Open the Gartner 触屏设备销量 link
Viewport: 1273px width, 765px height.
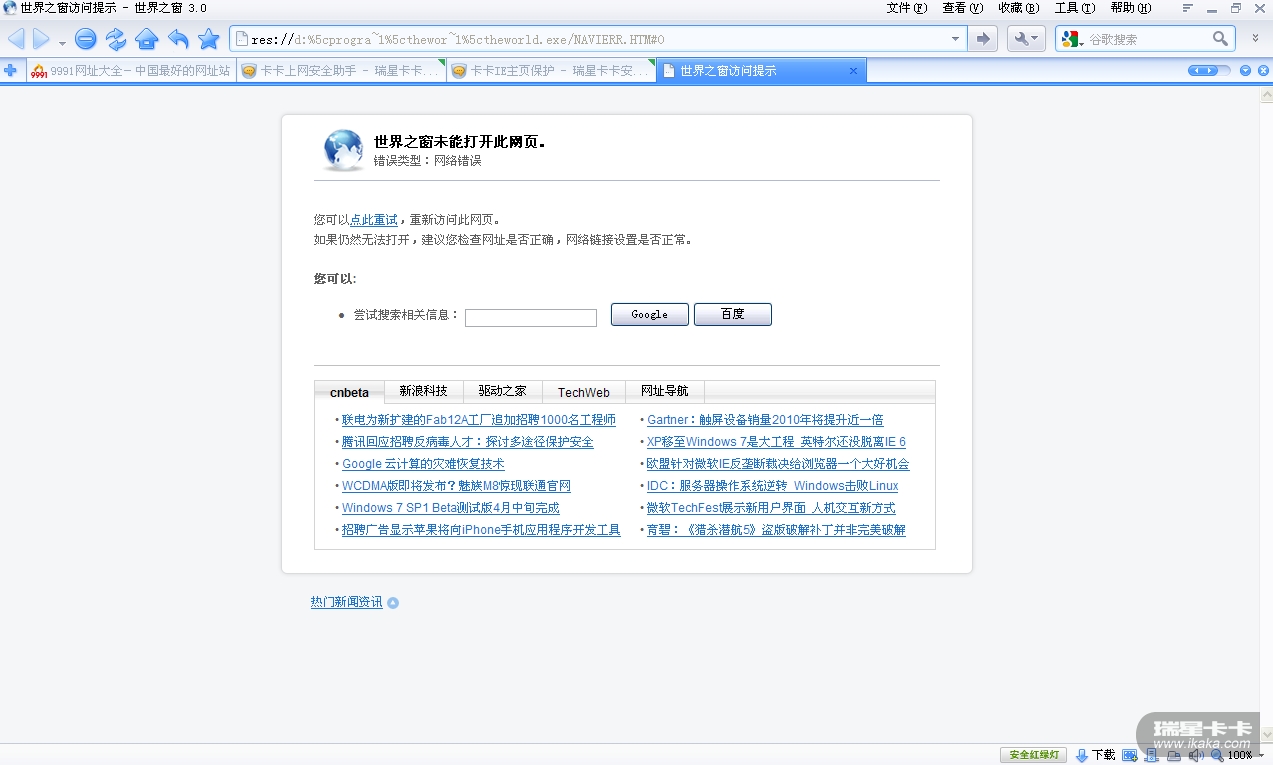pyautogui.click(x=765, y=420)
